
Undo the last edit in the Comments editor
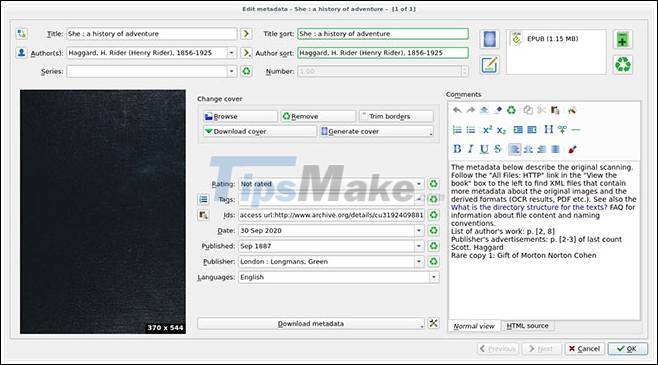point(457,110)
